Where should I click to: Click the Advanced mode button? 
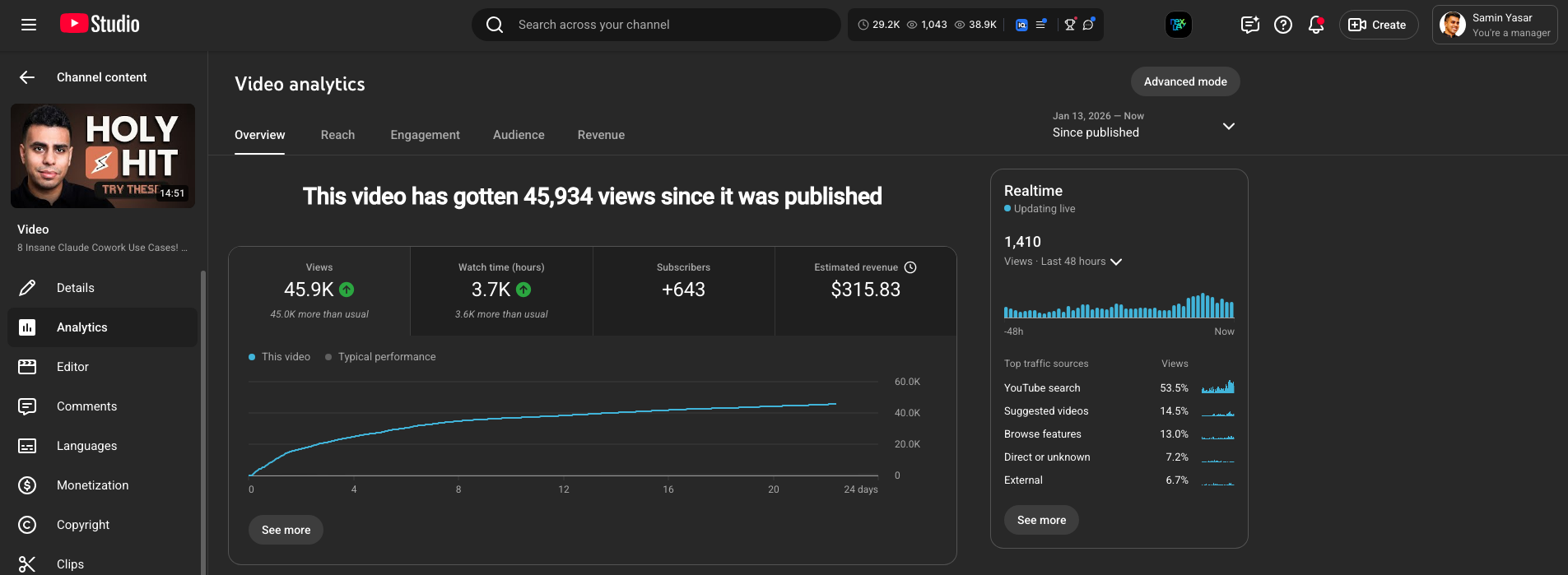tap(1185, 81)
